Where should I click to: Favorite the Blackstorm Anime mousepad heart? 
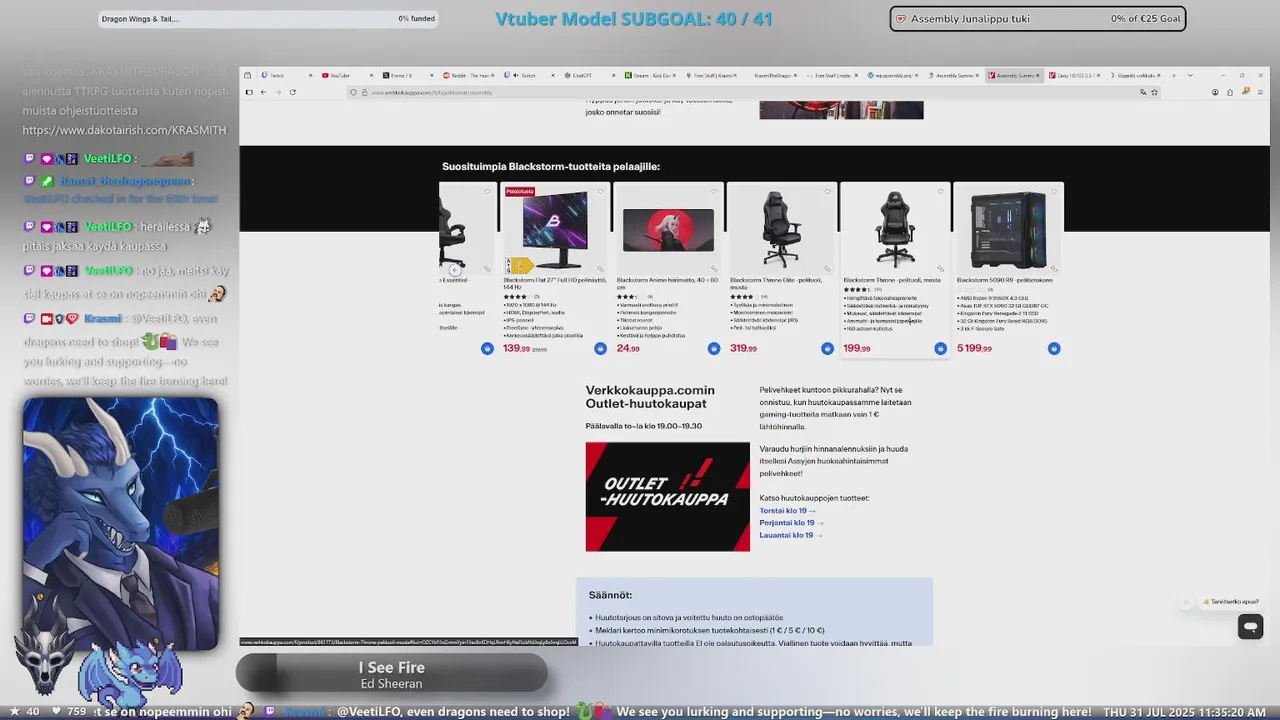(x=714, y=191)
